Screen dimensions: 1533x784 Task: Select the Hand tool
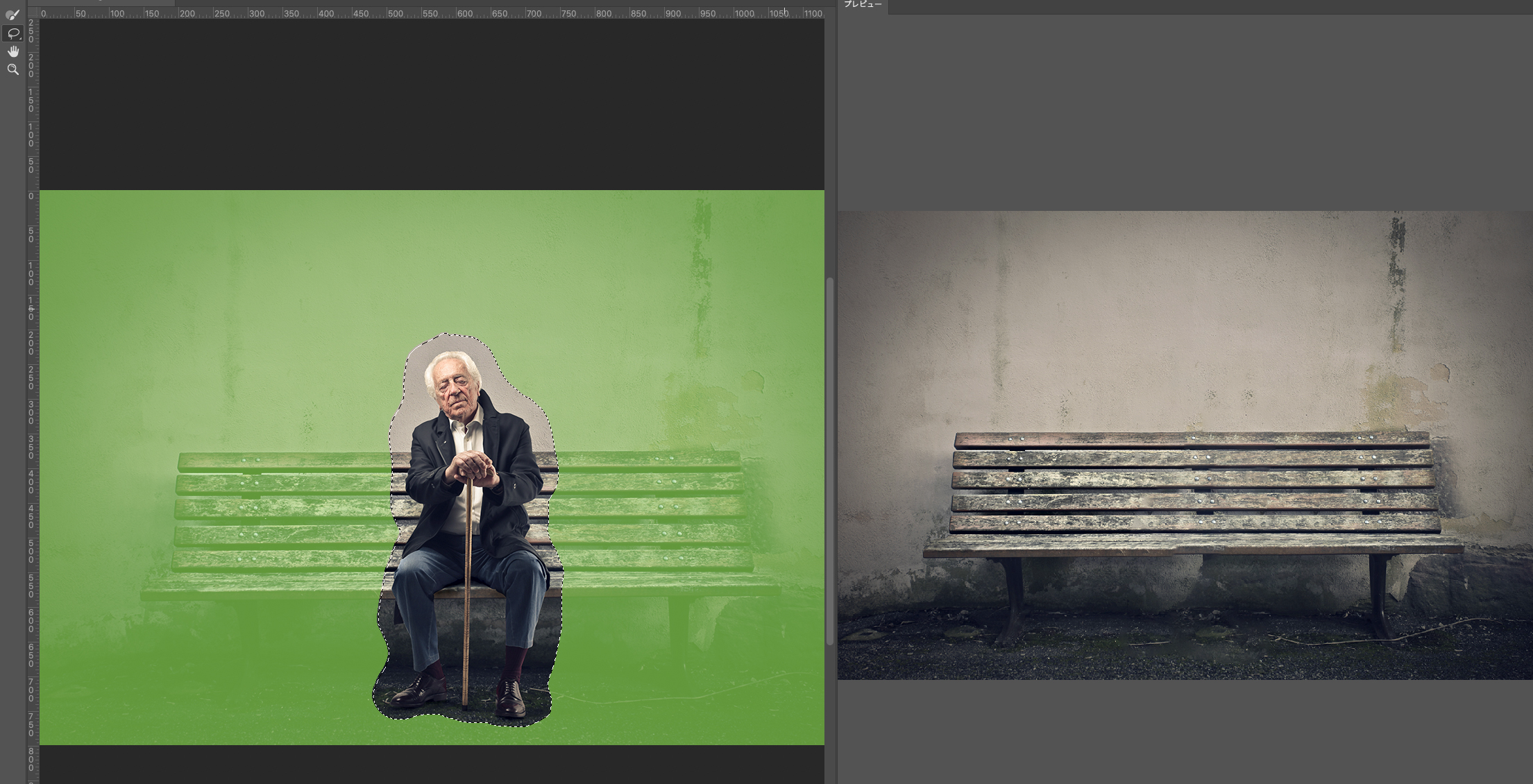point(12,51)
